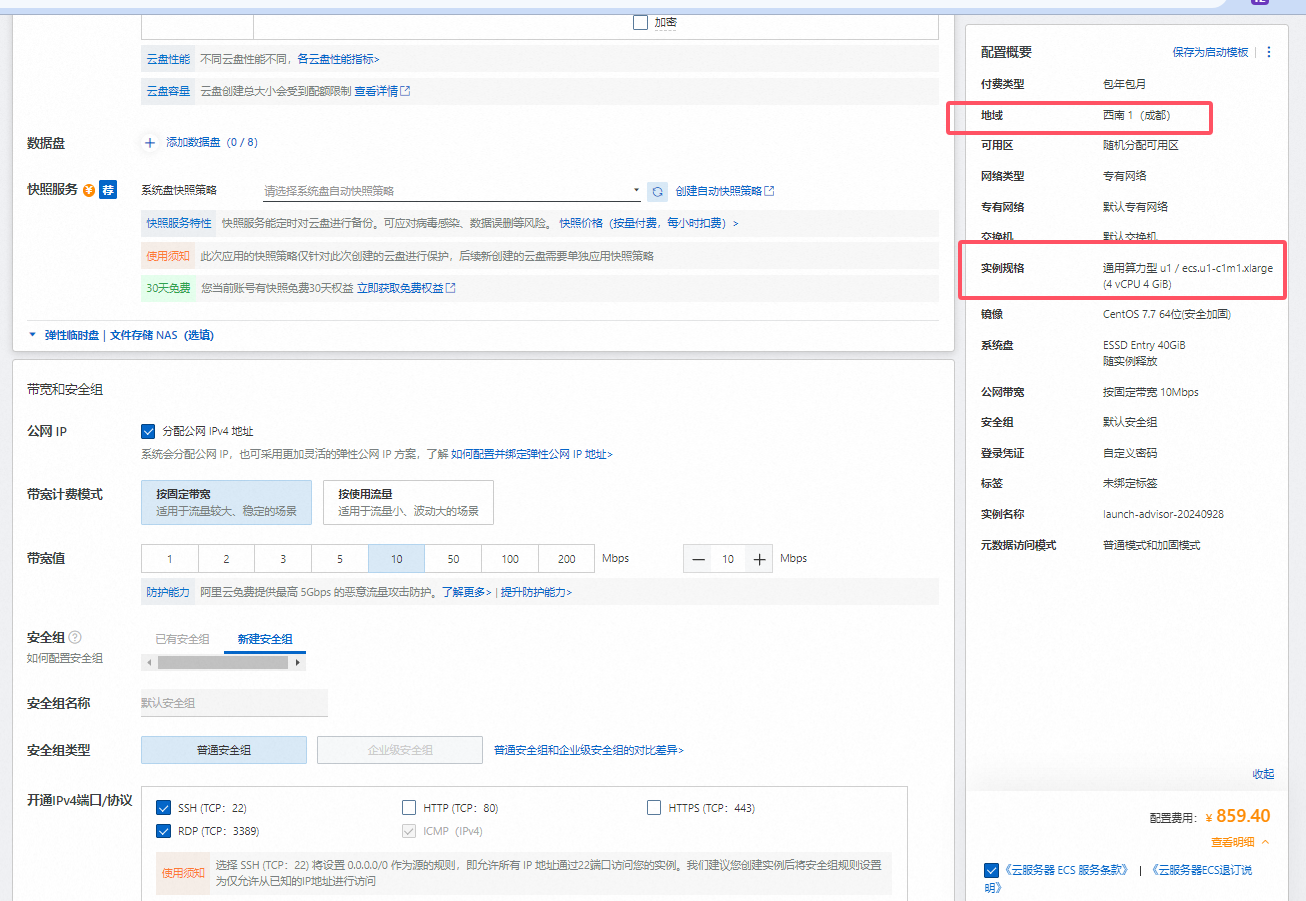Expand 弹性临时盘 | 文件存储 NAS section

[x=121, y=335]
